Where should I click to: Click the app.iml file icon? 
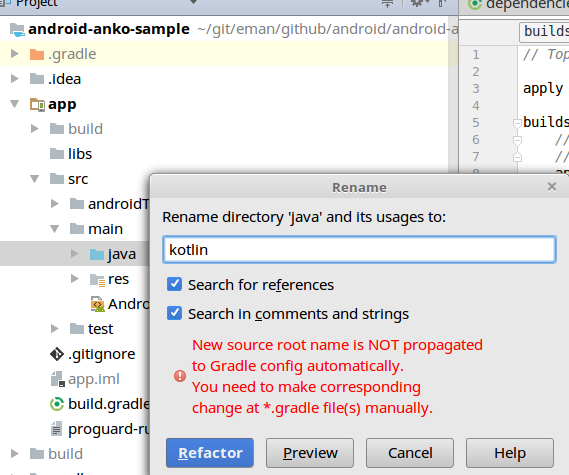click(x=58, y=379)
